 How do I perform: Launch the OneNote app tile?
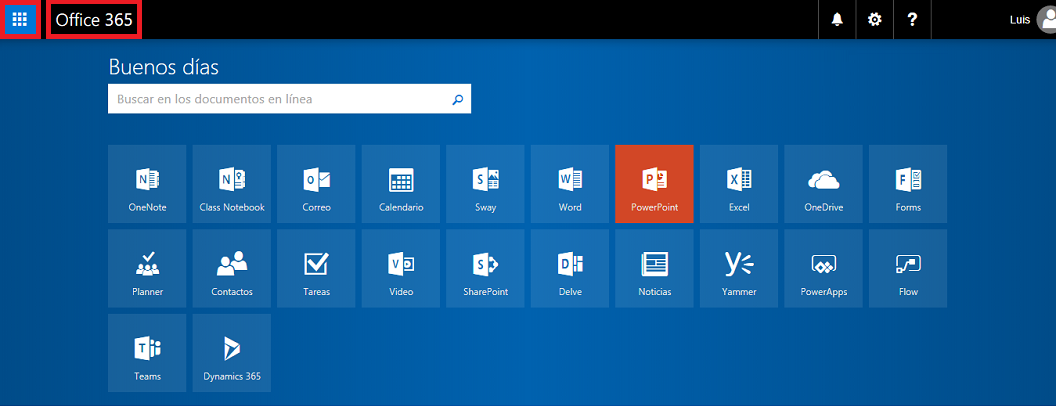point(147,183)
